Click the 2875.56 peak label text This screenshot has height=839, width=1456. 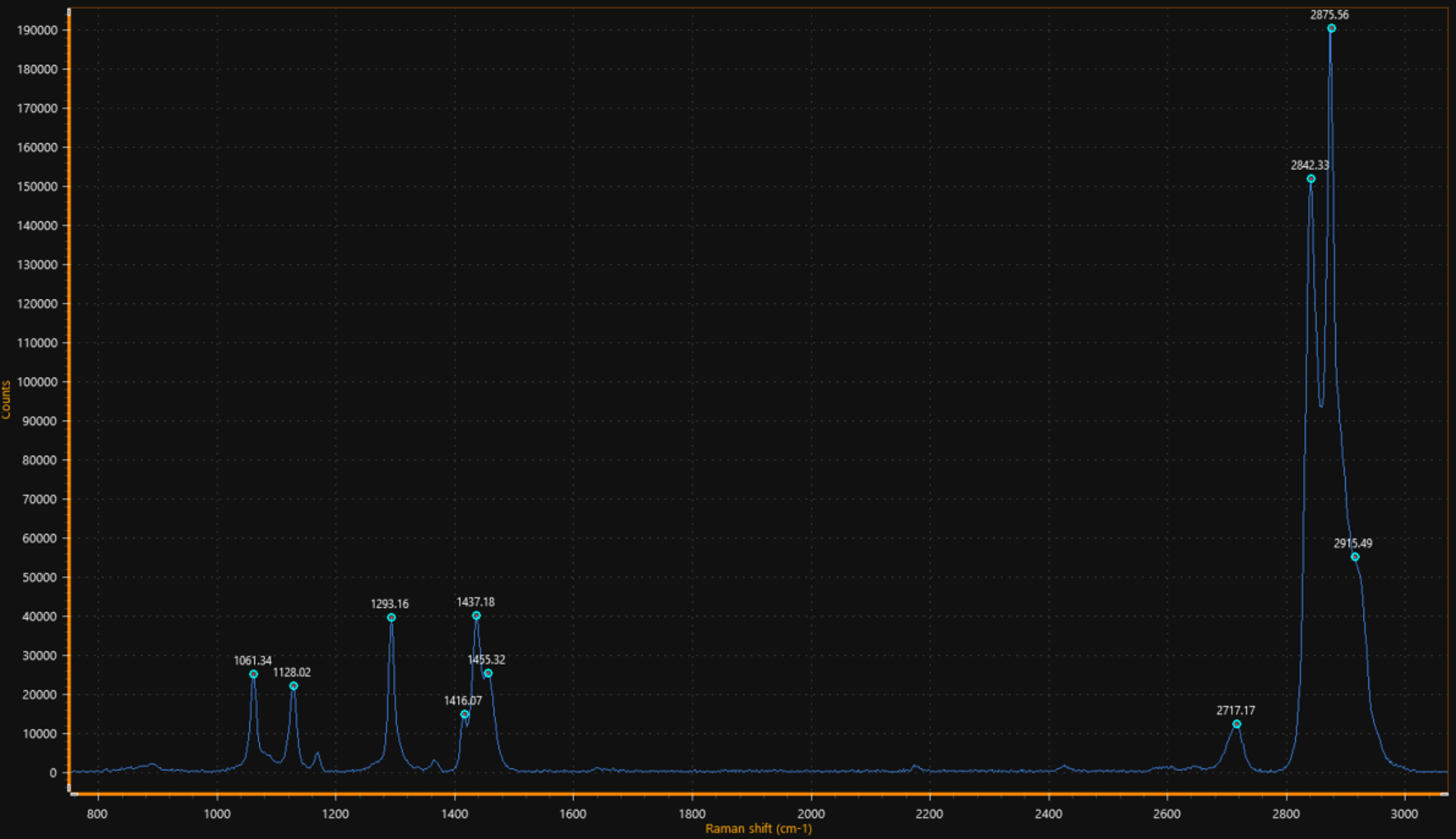tap(1329, 15)
